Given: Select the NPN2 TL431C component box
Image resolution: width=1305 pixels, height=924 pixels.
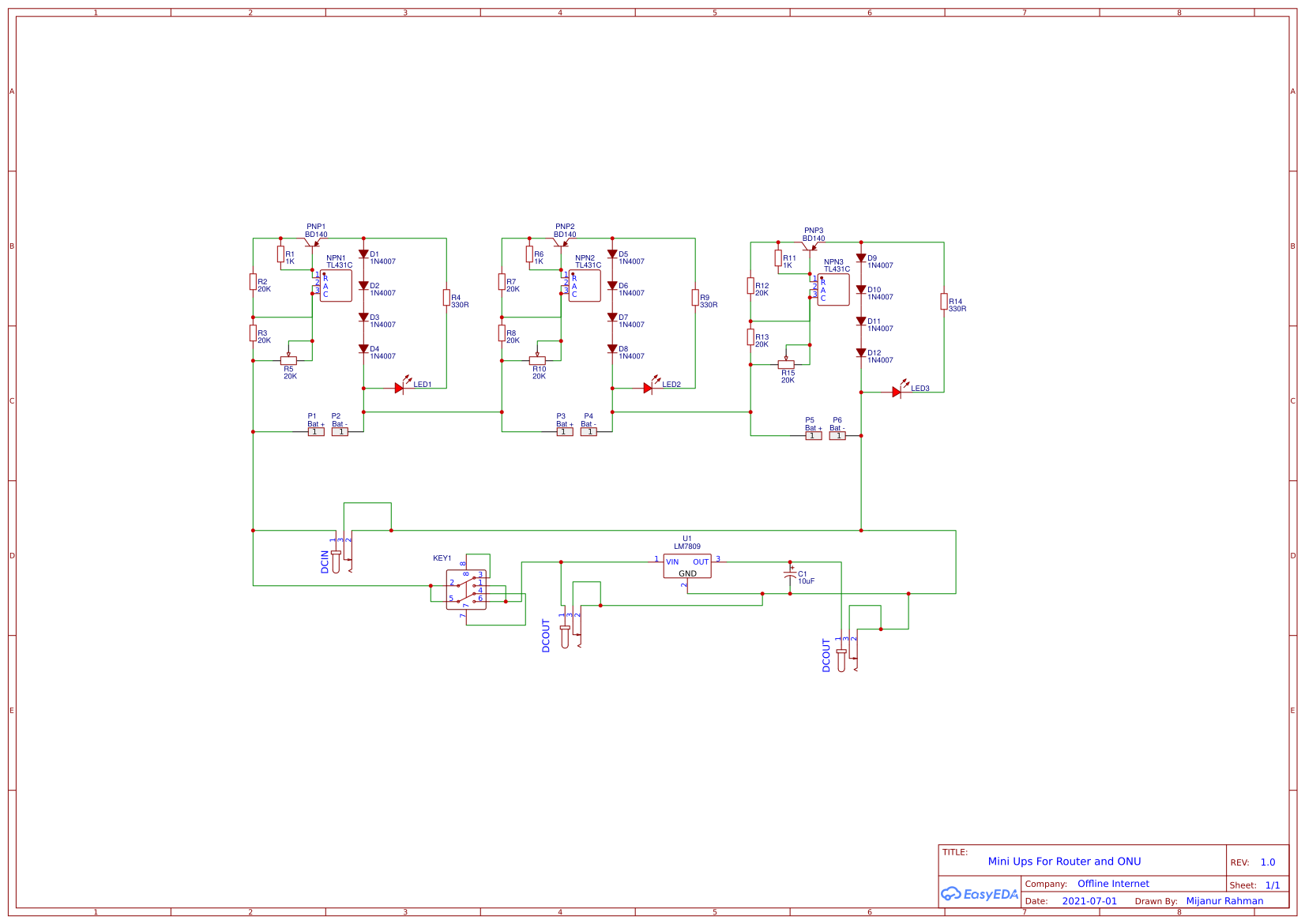Looking at the screenshot, I should (585, 286).
